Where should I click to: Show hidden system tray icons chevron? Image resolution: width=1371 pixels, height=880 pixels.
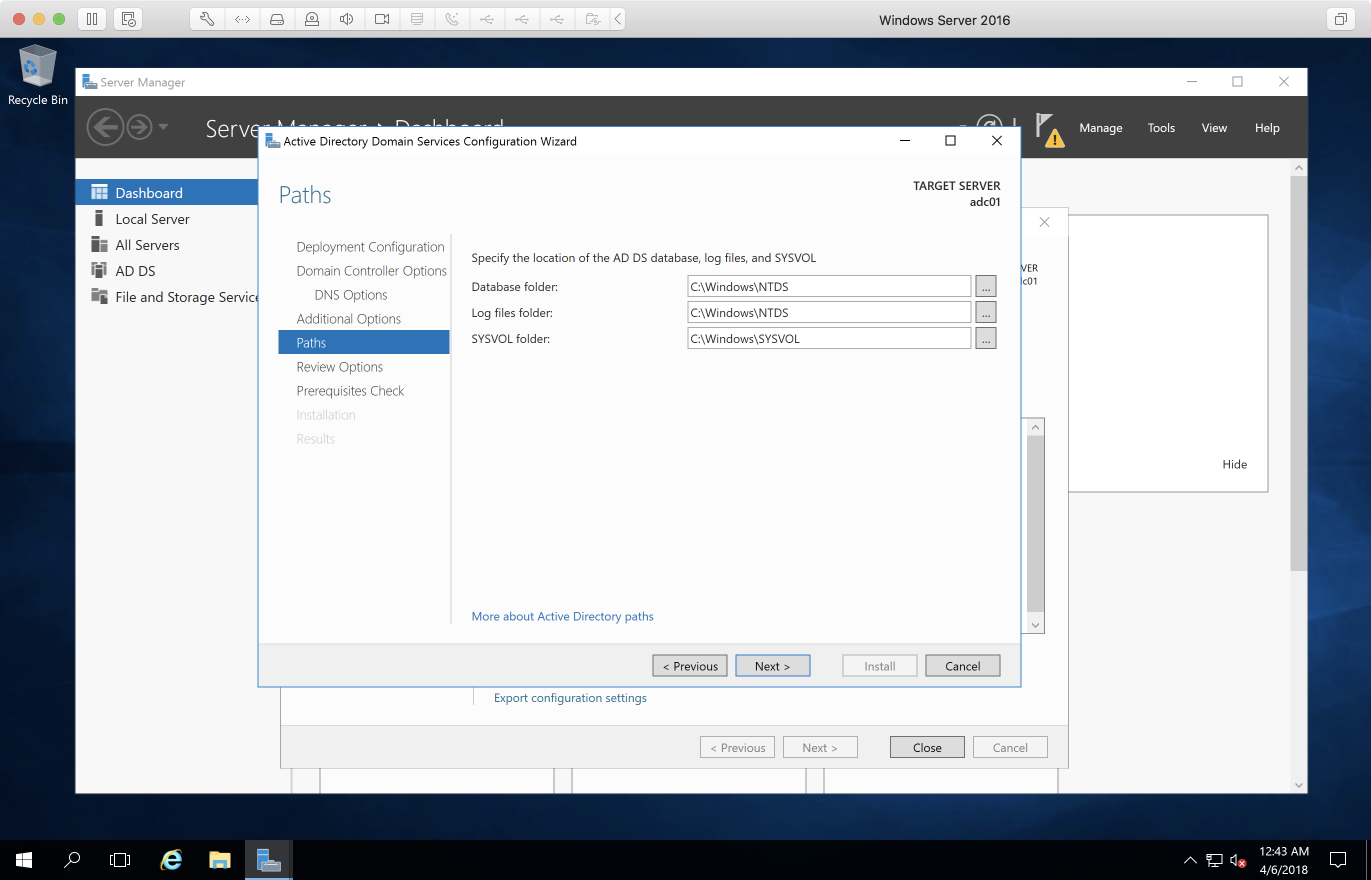[x=1190, y=859]
